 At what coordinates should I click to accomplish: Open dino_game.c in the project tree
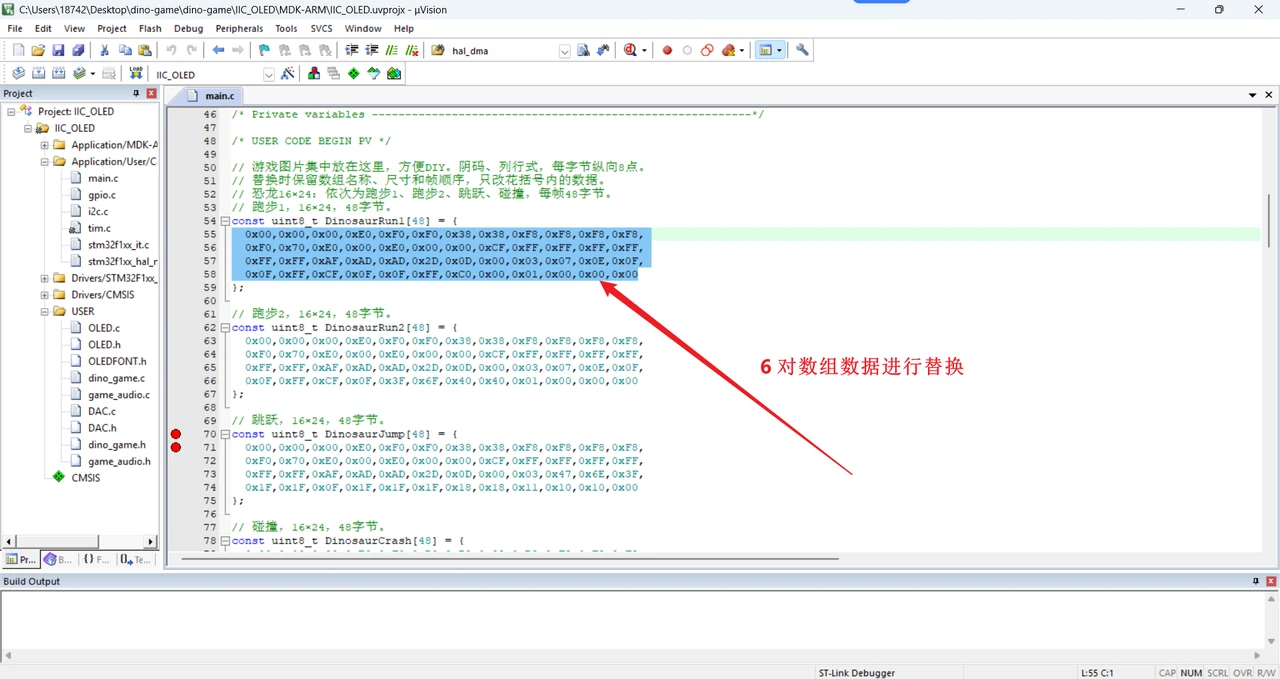pyautogui.click(x=116, y=378)
